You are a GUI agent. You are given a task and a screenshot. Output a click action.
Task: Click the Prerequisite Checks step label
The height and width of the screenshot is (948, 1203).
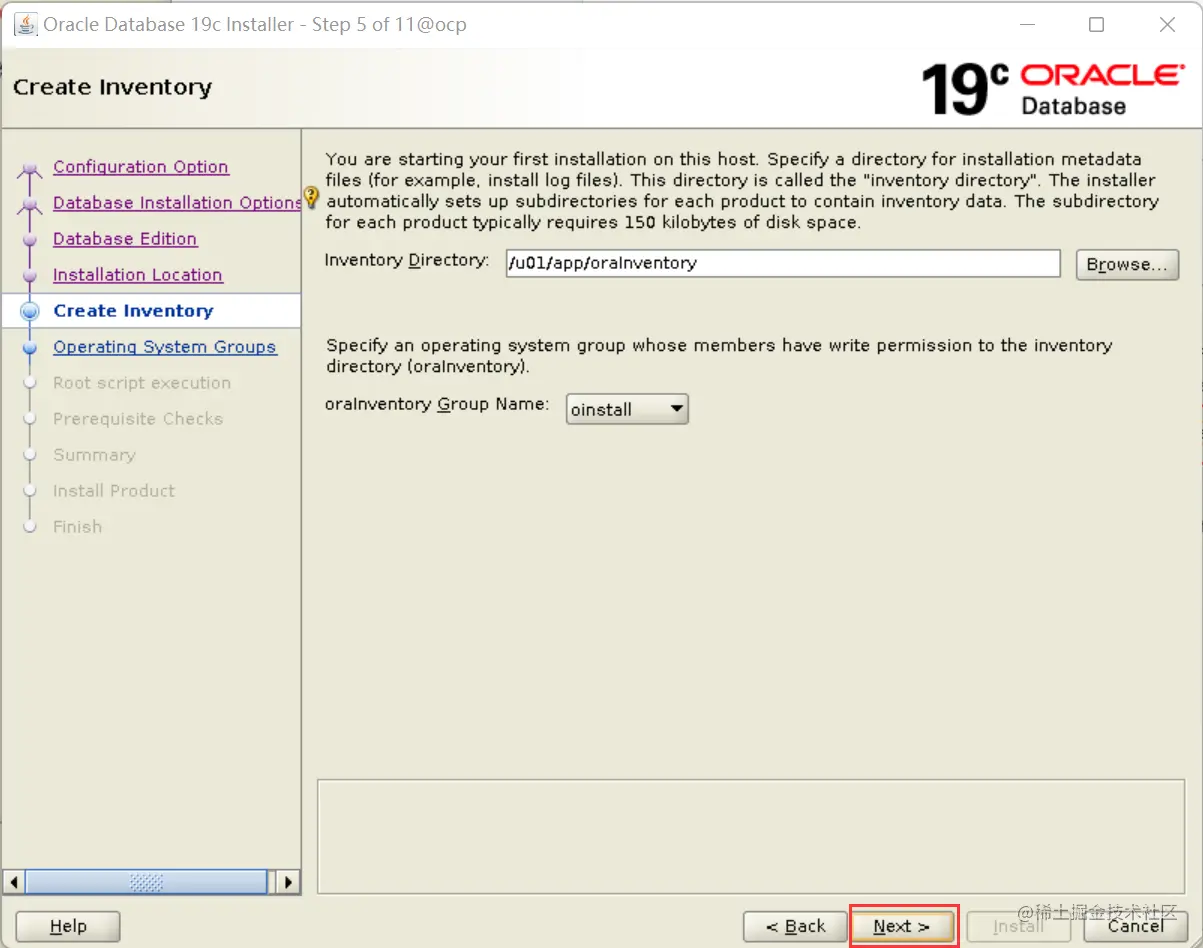click(138, 419)
